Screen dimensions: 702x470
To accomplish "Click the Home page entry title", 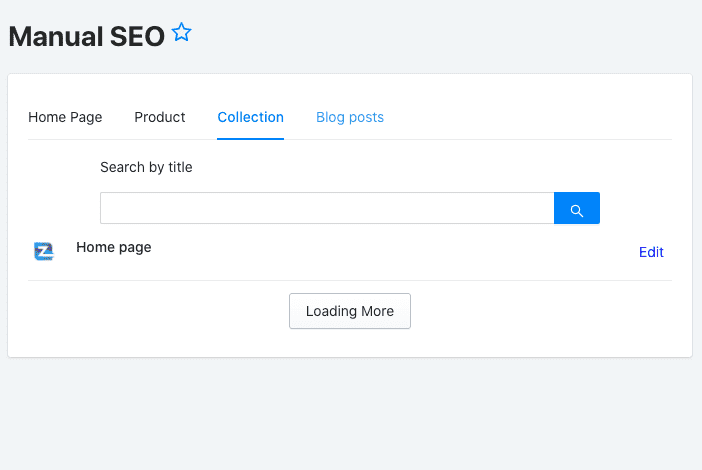I will click(114, 247).
